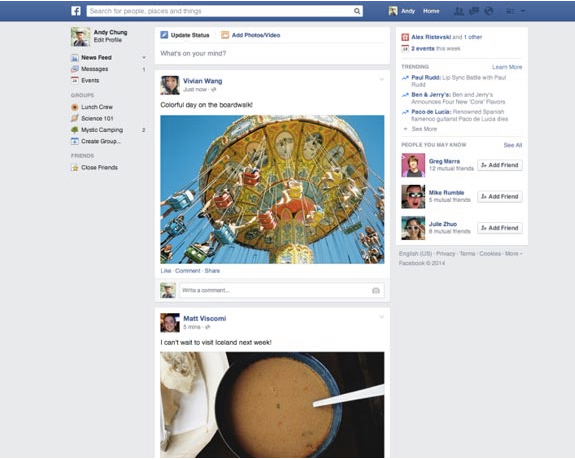The width and height of the screenshot is (575, 459).
Task: Open the carousel swing ride photo
Action: pyautogui.click(x=272, y=190)
